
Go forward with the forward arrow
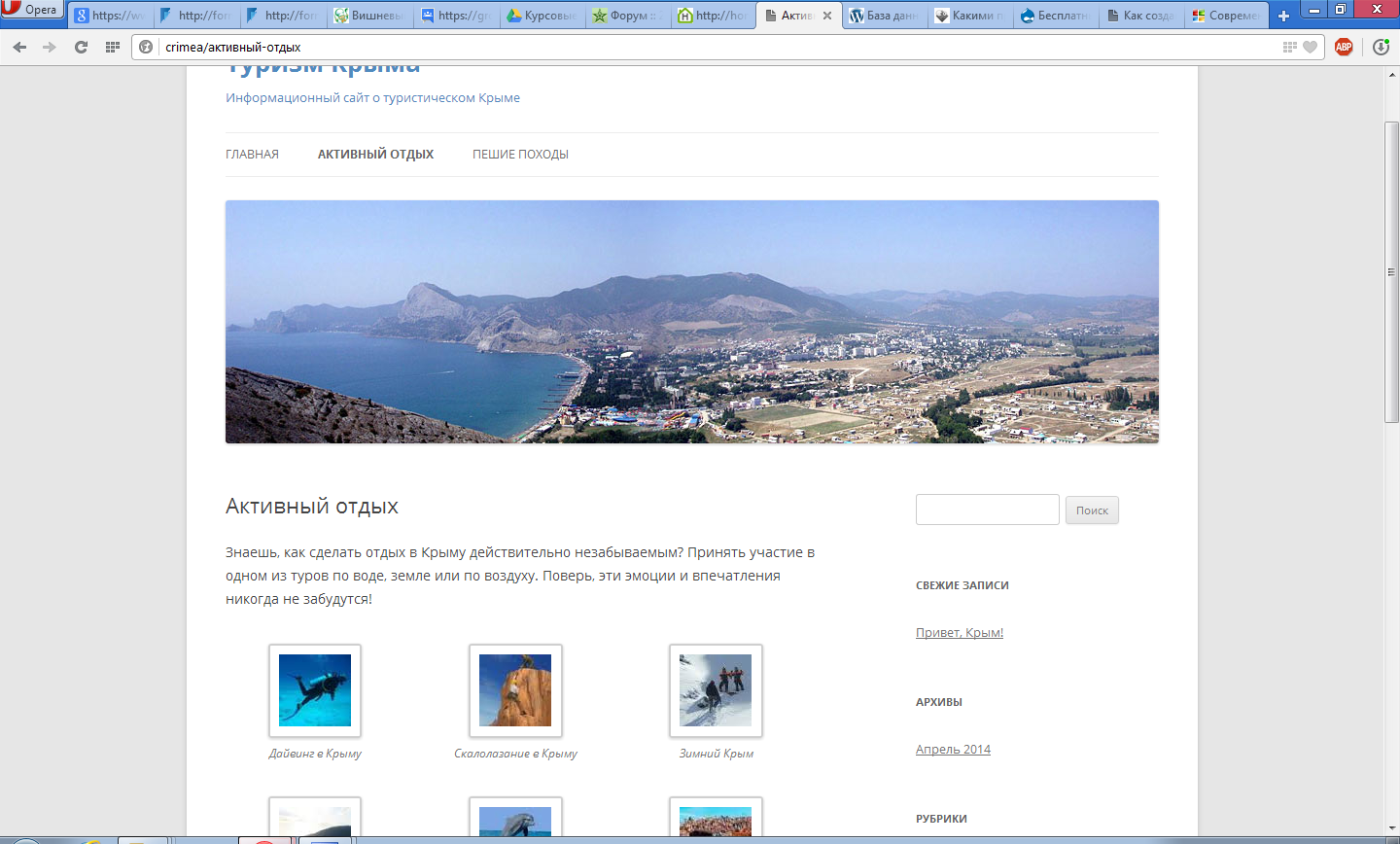50,47
